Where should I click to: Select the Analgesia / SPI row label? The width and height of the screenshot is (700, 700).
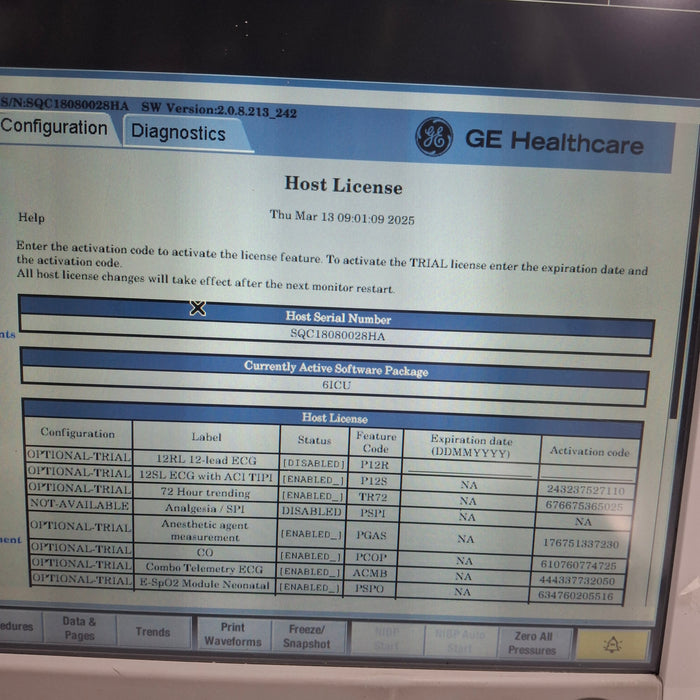(x=204, y=508)
